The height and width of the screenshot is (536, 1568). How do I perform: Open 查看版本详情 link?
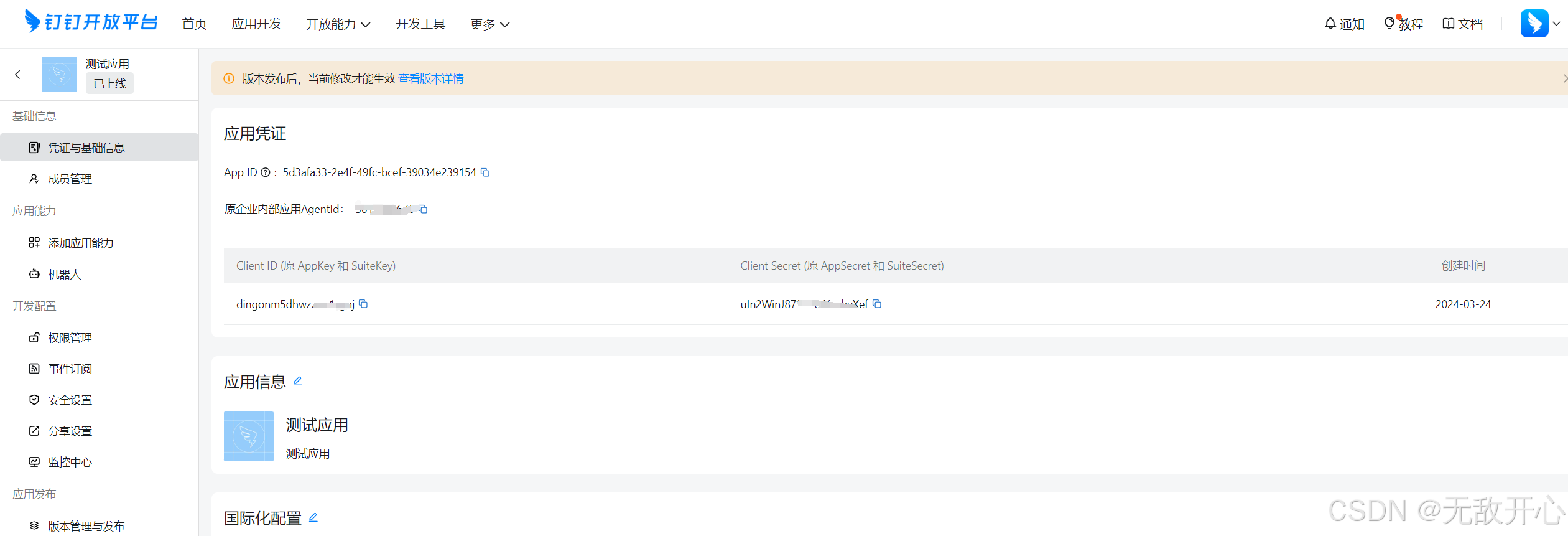(431, 78)
